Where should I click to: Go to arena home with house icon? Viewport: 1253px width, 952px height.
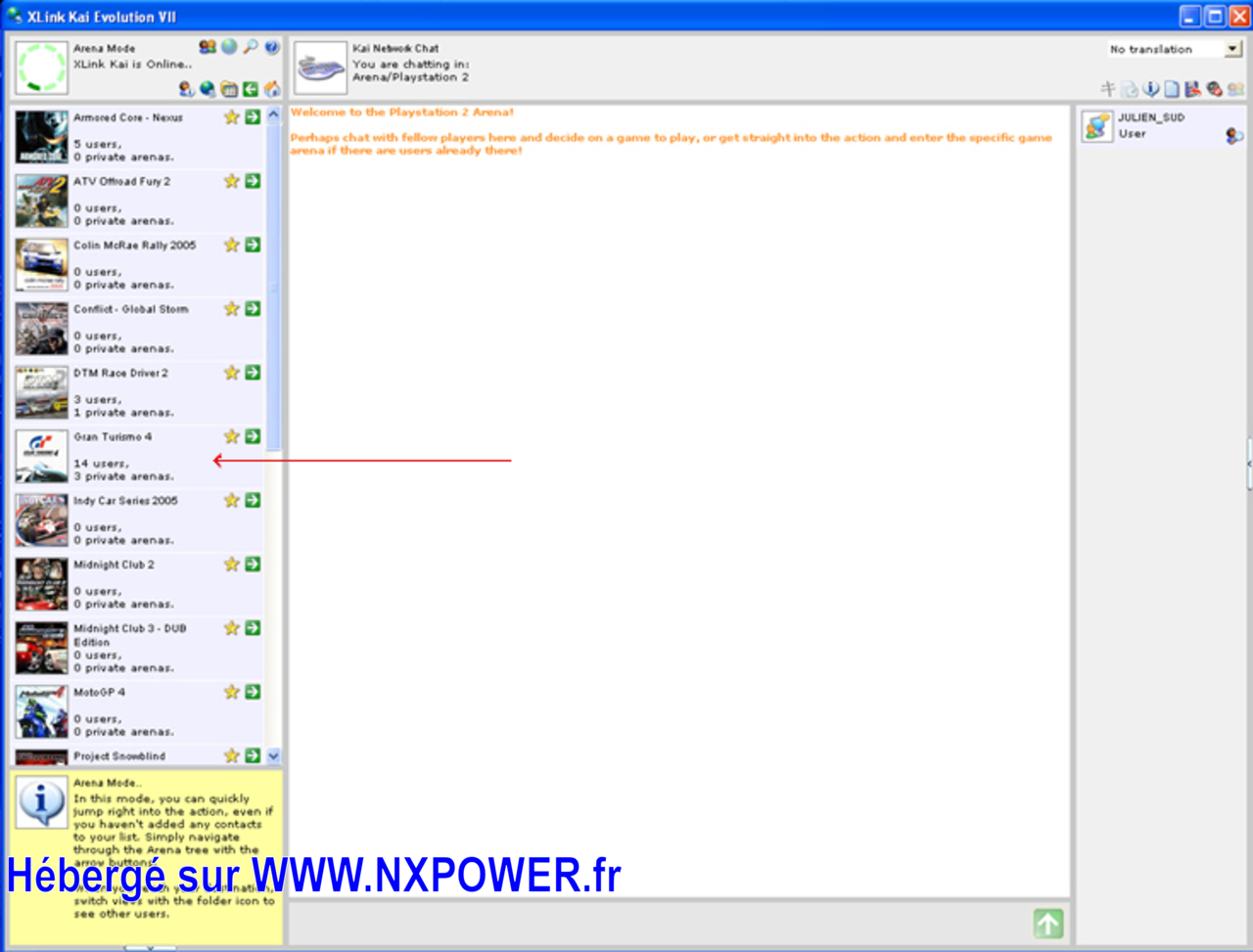[x=272, y=89]
